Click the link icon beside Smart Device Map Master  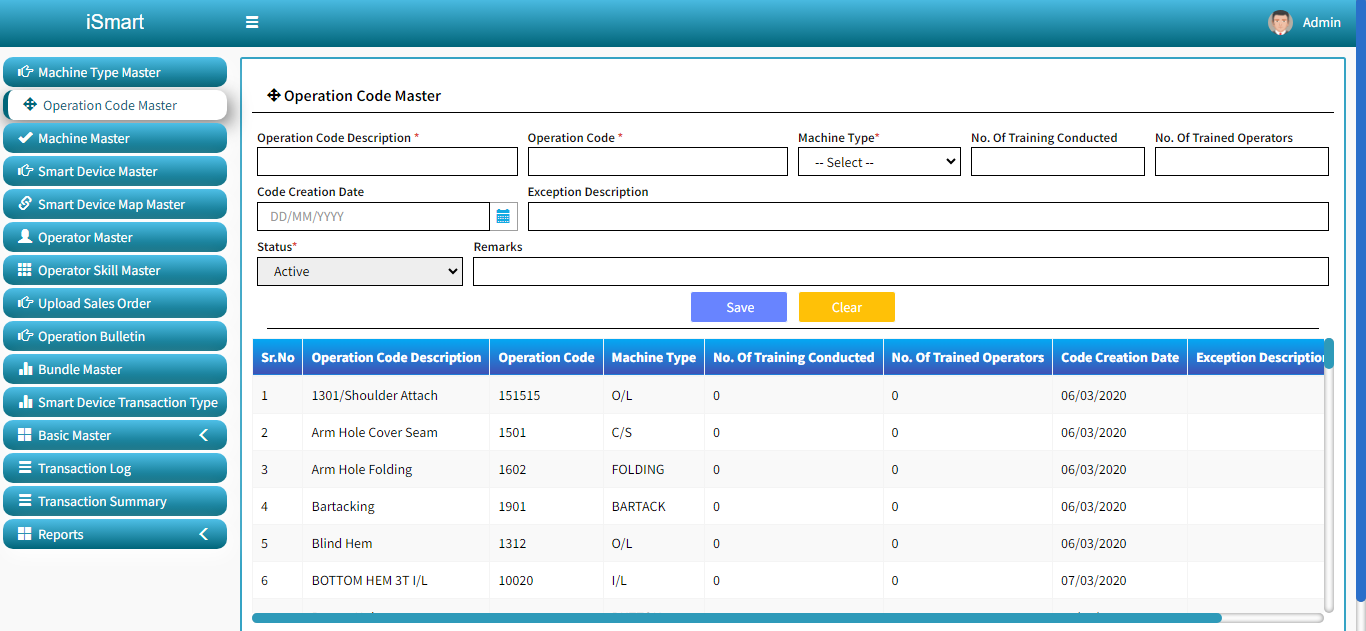25,204
